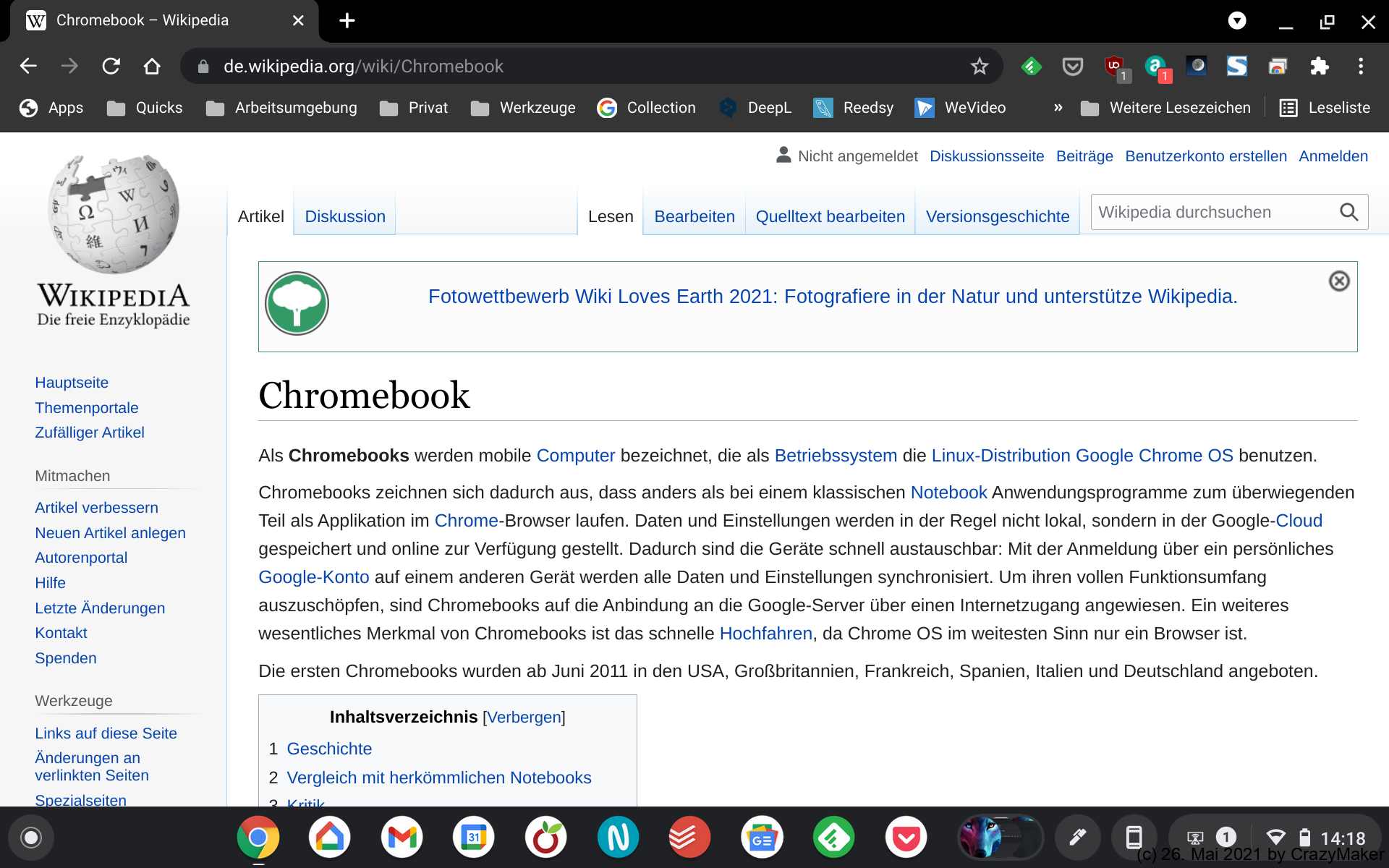Hide the table of contents via Verbergen
This screenshot has width=1389, height=868.
524,717
